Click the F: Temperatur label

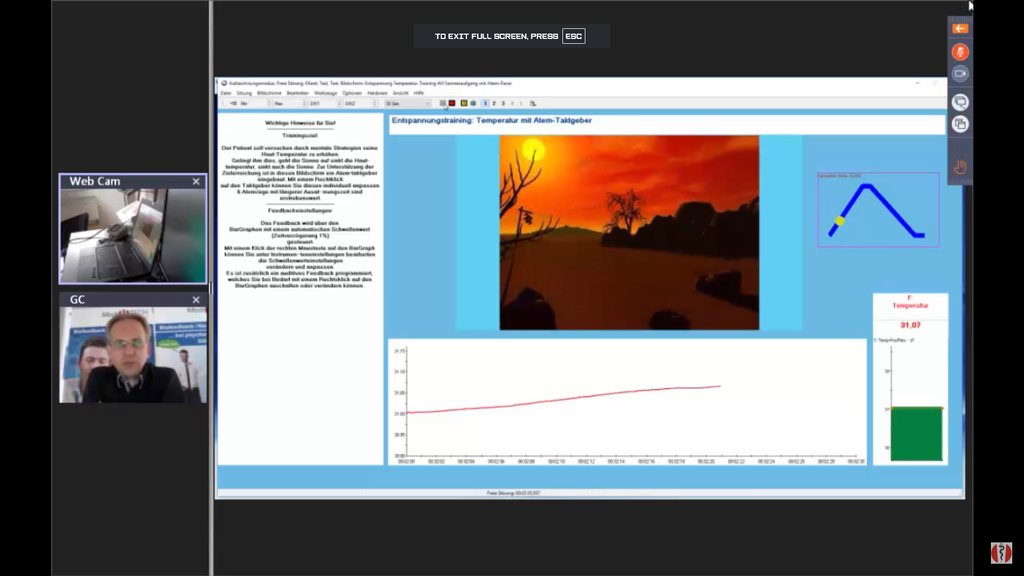[x=910, y=302]
